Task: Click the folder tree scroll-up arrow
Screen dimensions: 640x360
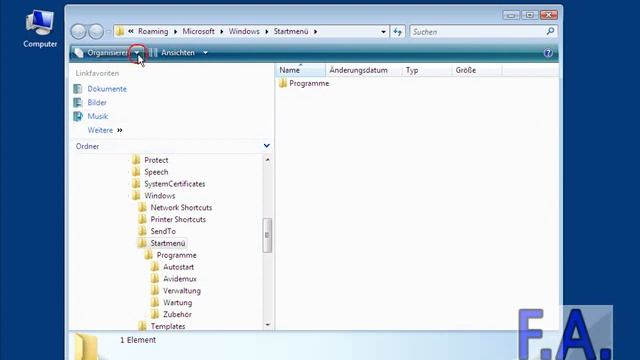Action: point(267,160)
